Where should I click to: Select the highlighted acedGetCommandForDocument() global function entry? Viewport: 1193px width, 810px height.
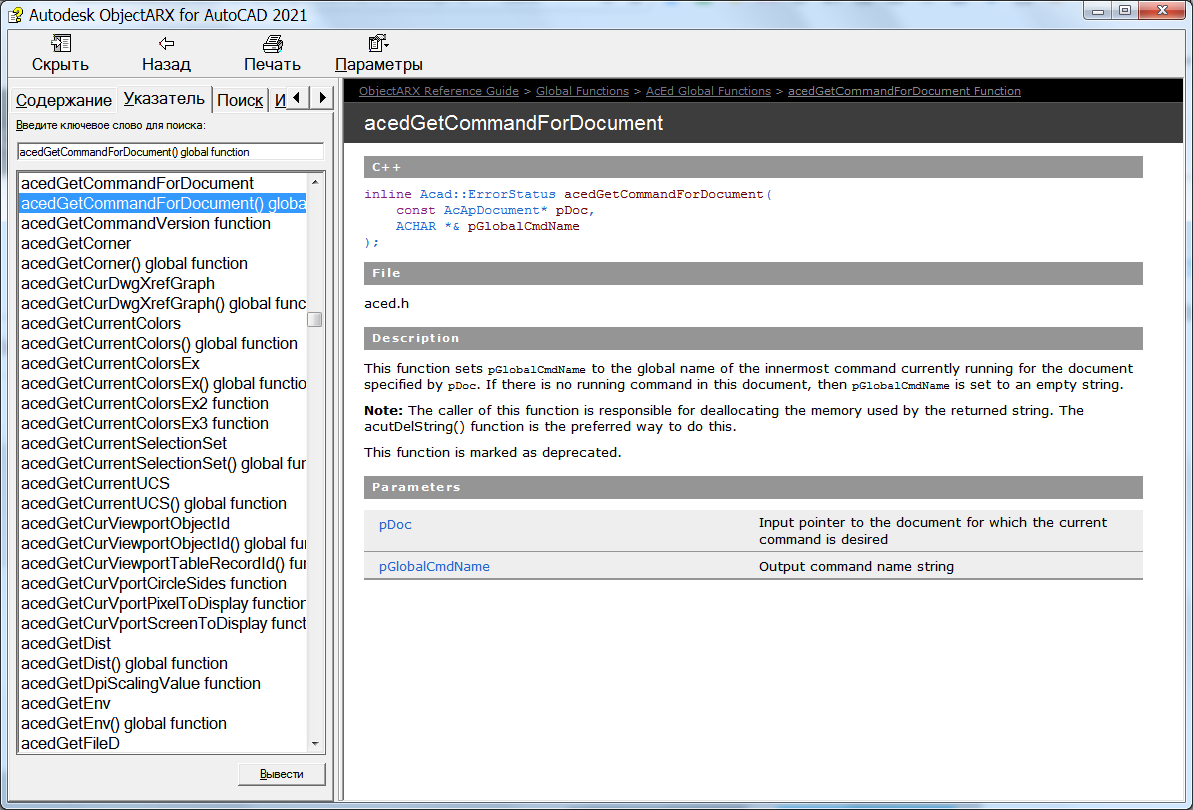click(163, 203)
